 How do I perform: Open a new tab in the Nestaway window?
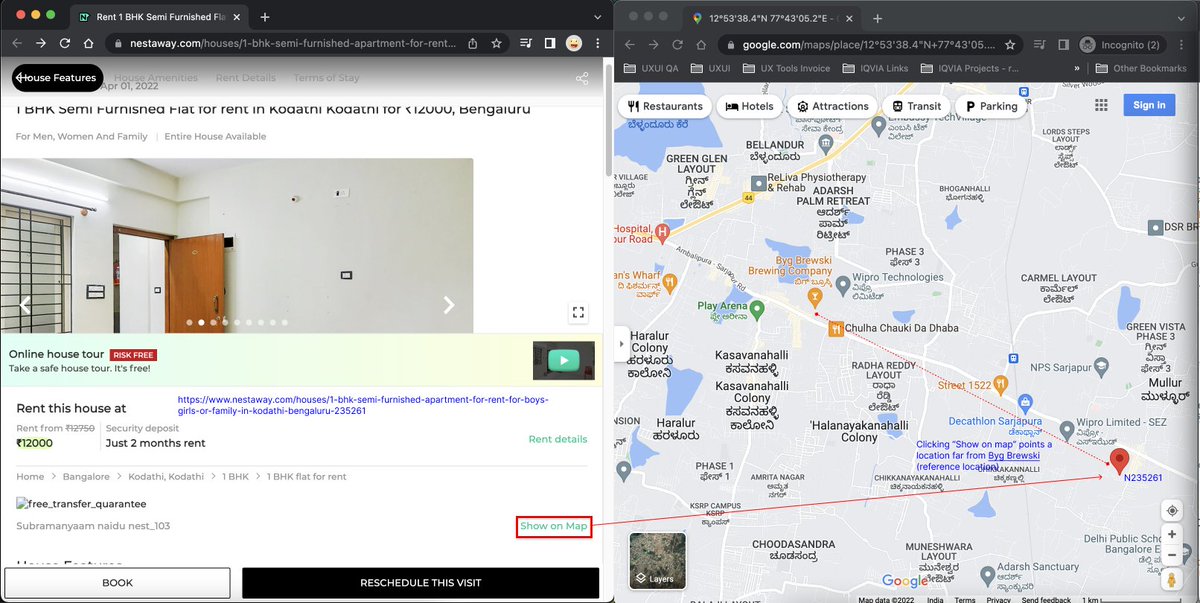click(265, 17)
